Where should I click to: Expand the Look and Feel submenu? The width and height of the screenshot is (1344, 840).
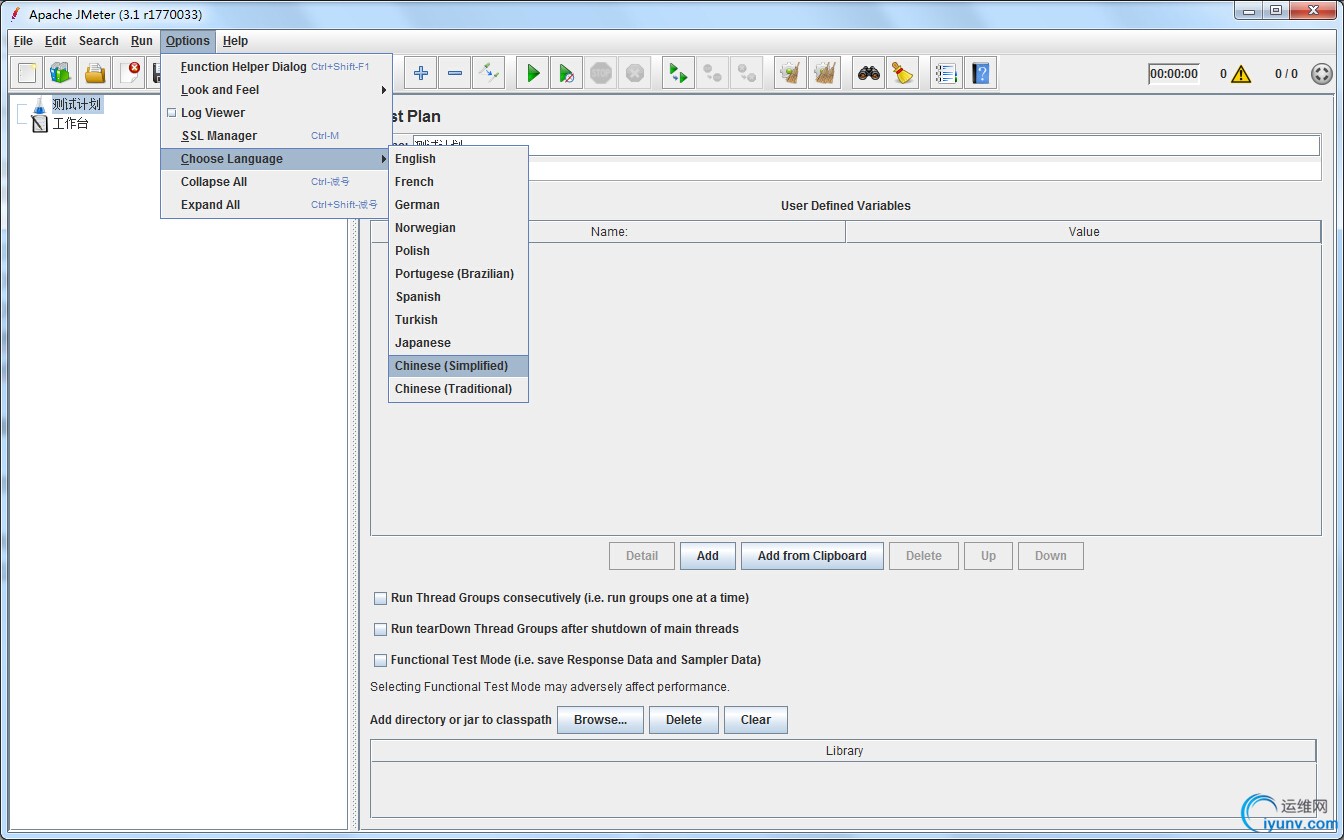tap(276, 90)
